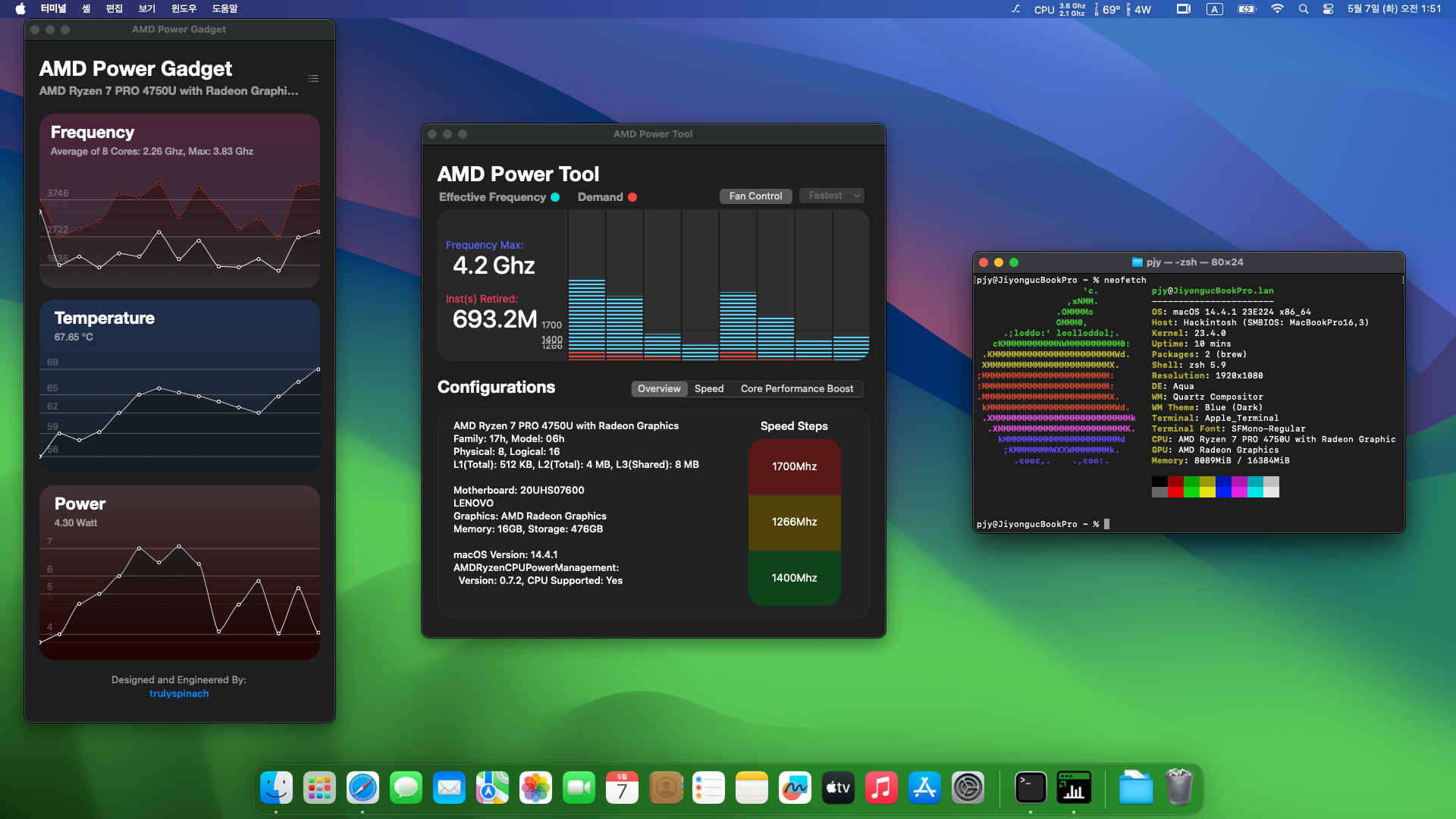Screen dimensions: 1456x819
Task: Click the 1266Mhz speed step
Action: tap(794, 522)
